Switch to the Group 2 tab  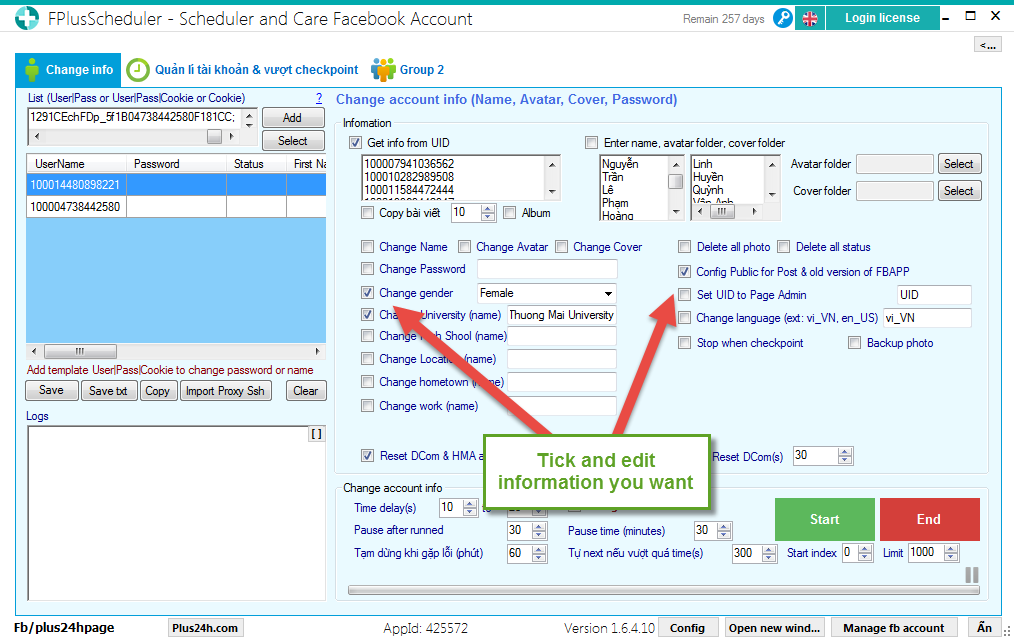tap(407, 70)
